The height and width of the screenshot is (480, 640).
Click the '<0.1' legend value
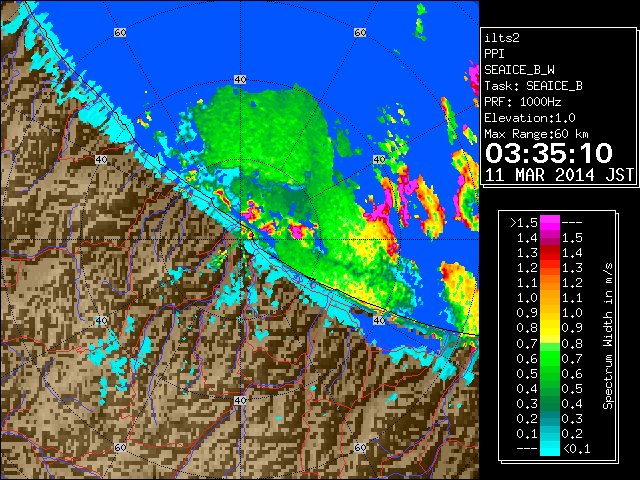(576, 449)
